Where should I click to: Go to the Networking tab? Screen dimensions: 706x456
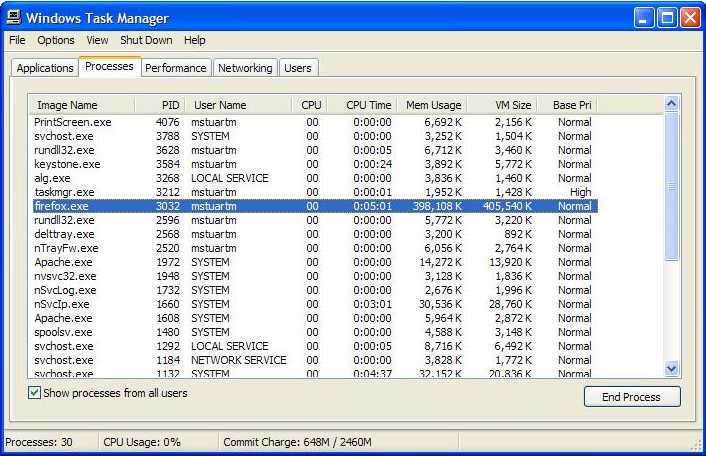coord(245,68)
